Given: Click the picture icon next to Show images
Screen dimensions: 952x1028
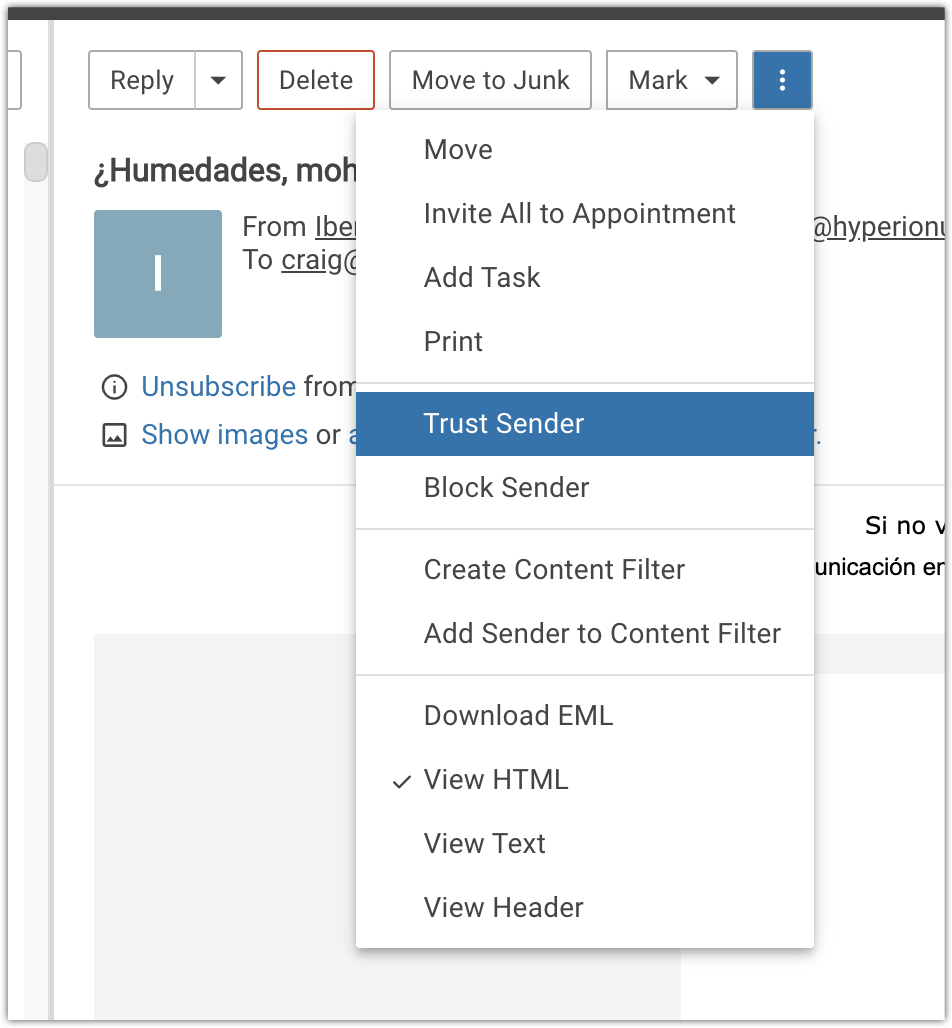Looking at the screenshot, I should (x=115, y=435).
